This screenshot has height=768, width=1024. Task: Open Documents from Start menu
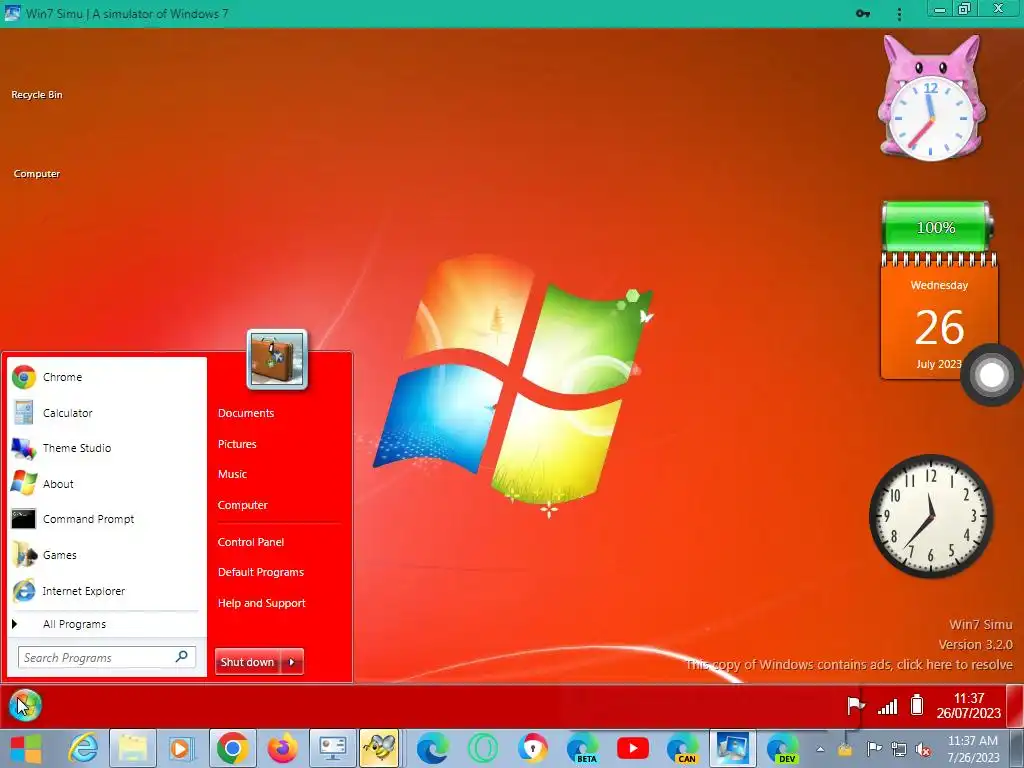(x=246, y=413)
